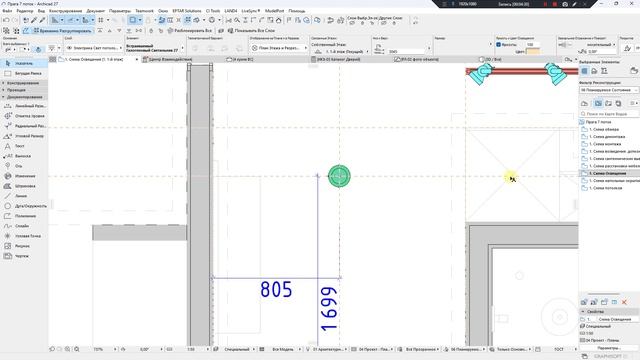Select the Fill (Штриховка) tool
This screenshot has width=640, height=360.
(24, 186)
